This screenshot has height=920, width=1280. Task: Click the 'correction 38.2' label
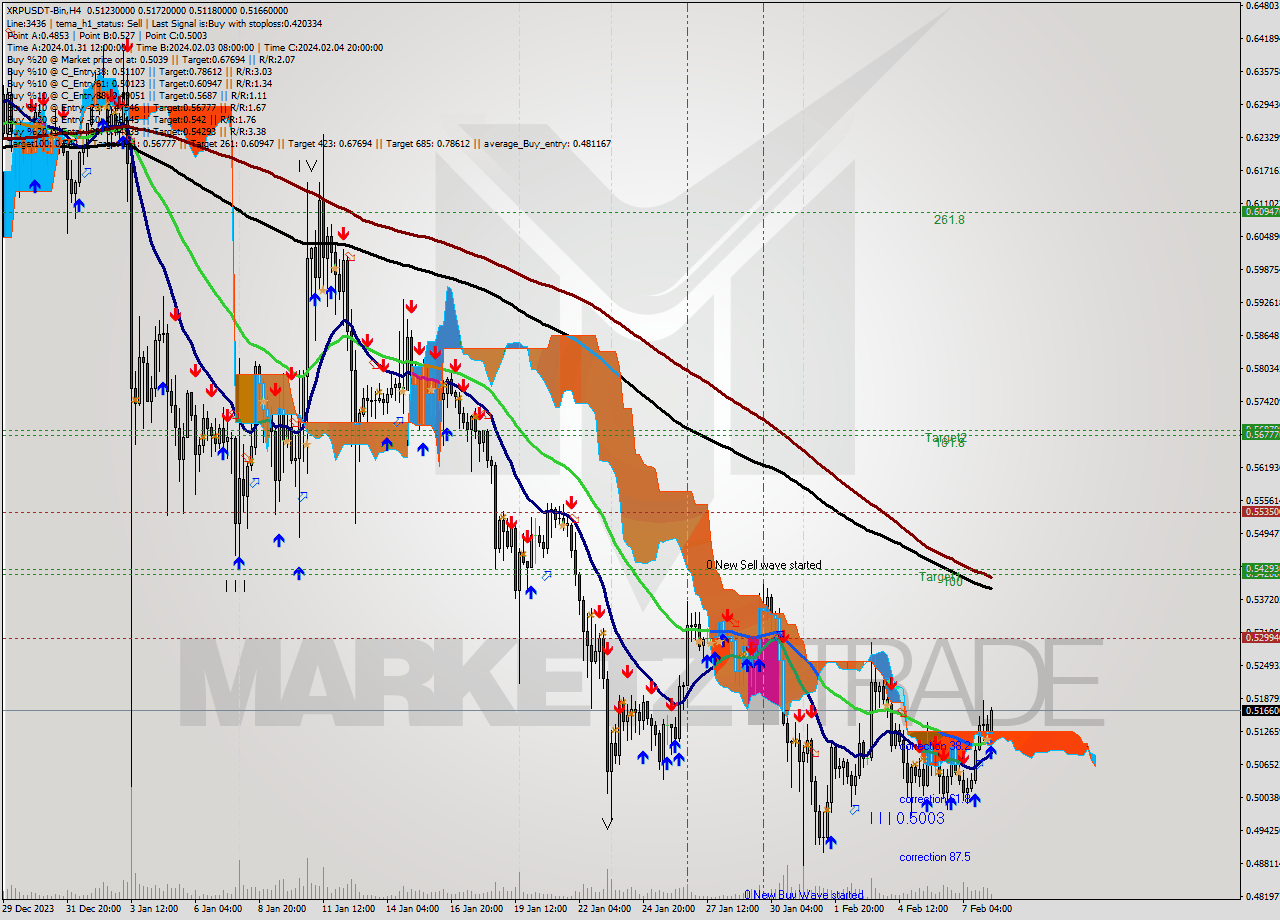click(935, 745)
